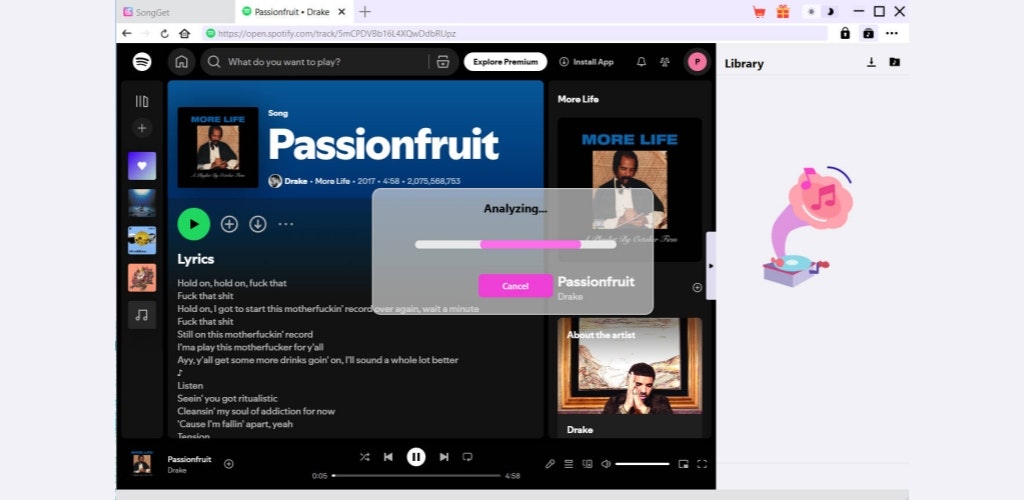Viewport: 1024px width, 500px height.
Task: Collapse the Library panel arrow handle
Action: 711,266
